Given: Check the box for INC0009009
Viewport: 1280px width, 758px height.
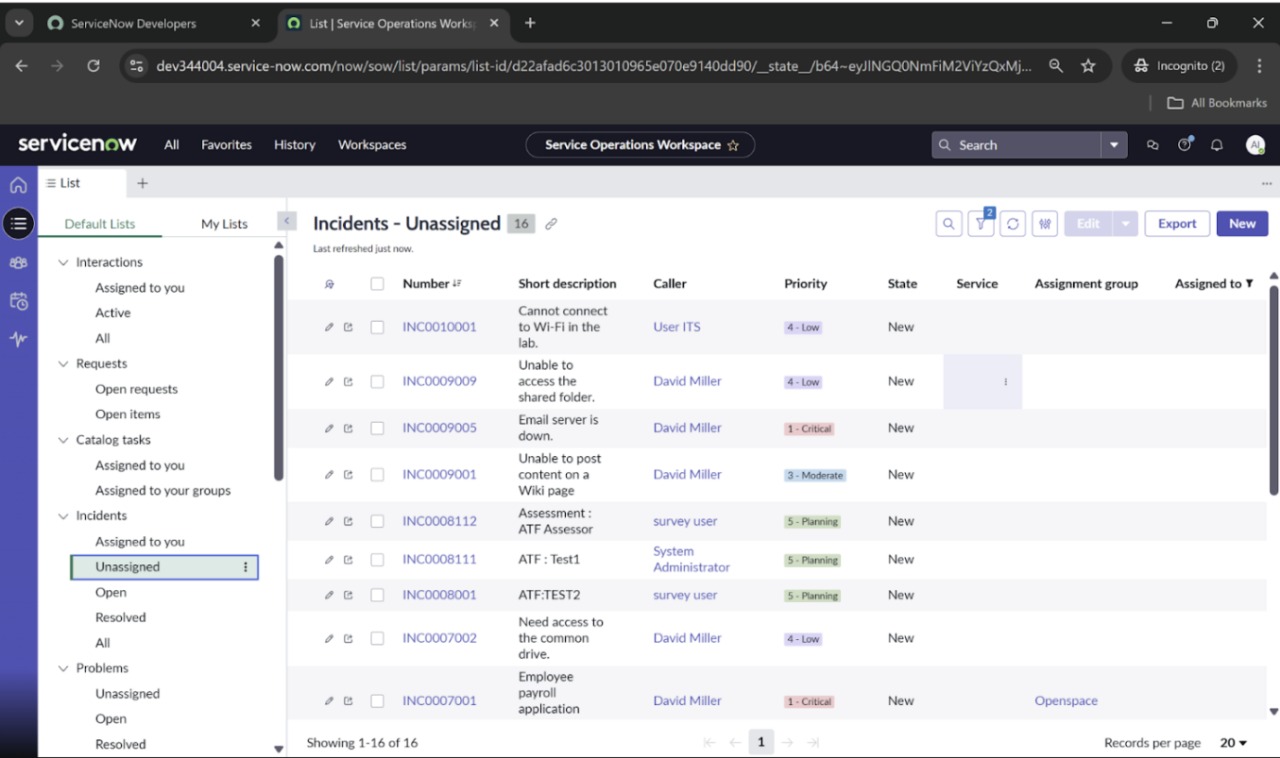Looking at the screenshot, I should point(377,381).
